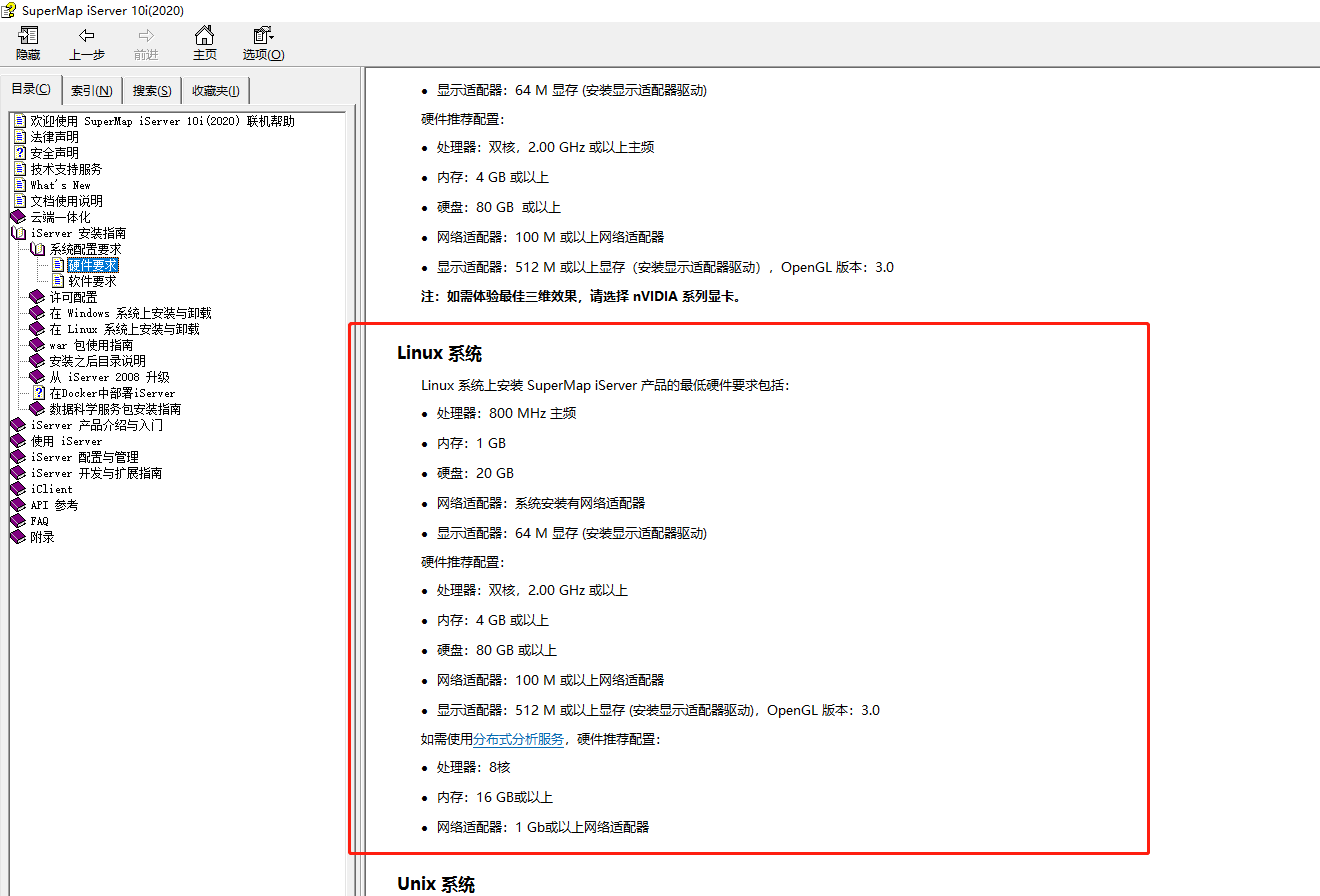This screenshot has width=1320, height=896.
Task: Select the war 包使用指南 label
Action: pos(91,345)
